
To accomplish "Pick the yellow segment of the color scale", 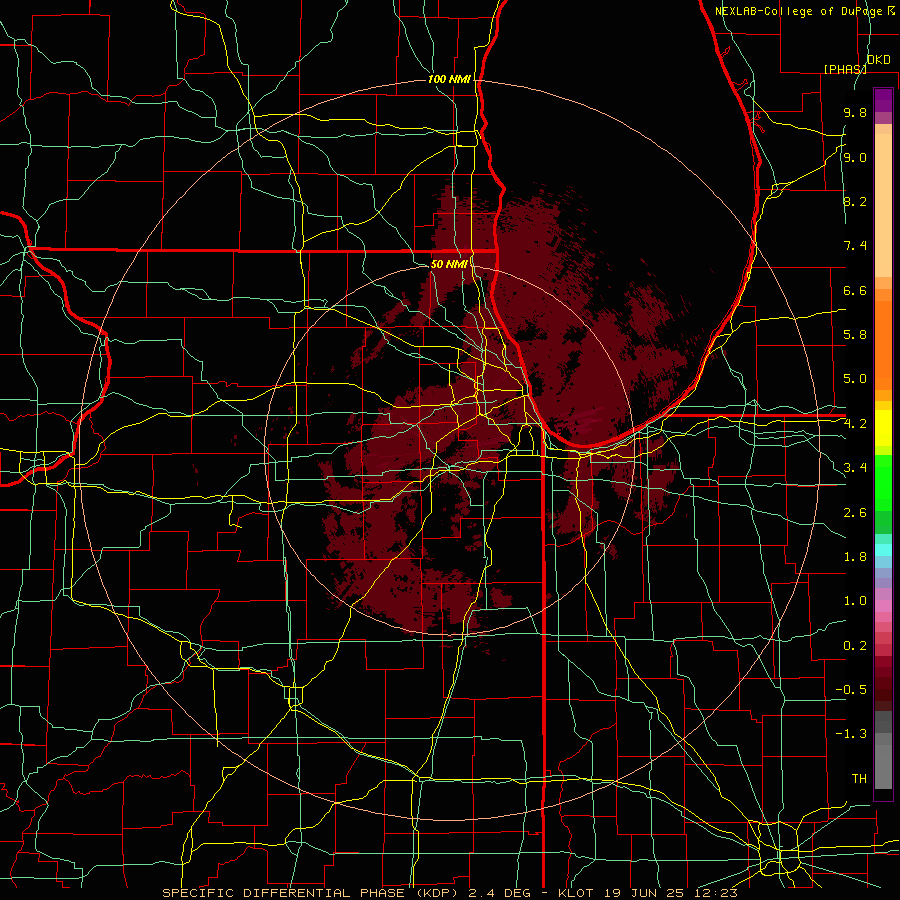I will [x=883, y=428].
